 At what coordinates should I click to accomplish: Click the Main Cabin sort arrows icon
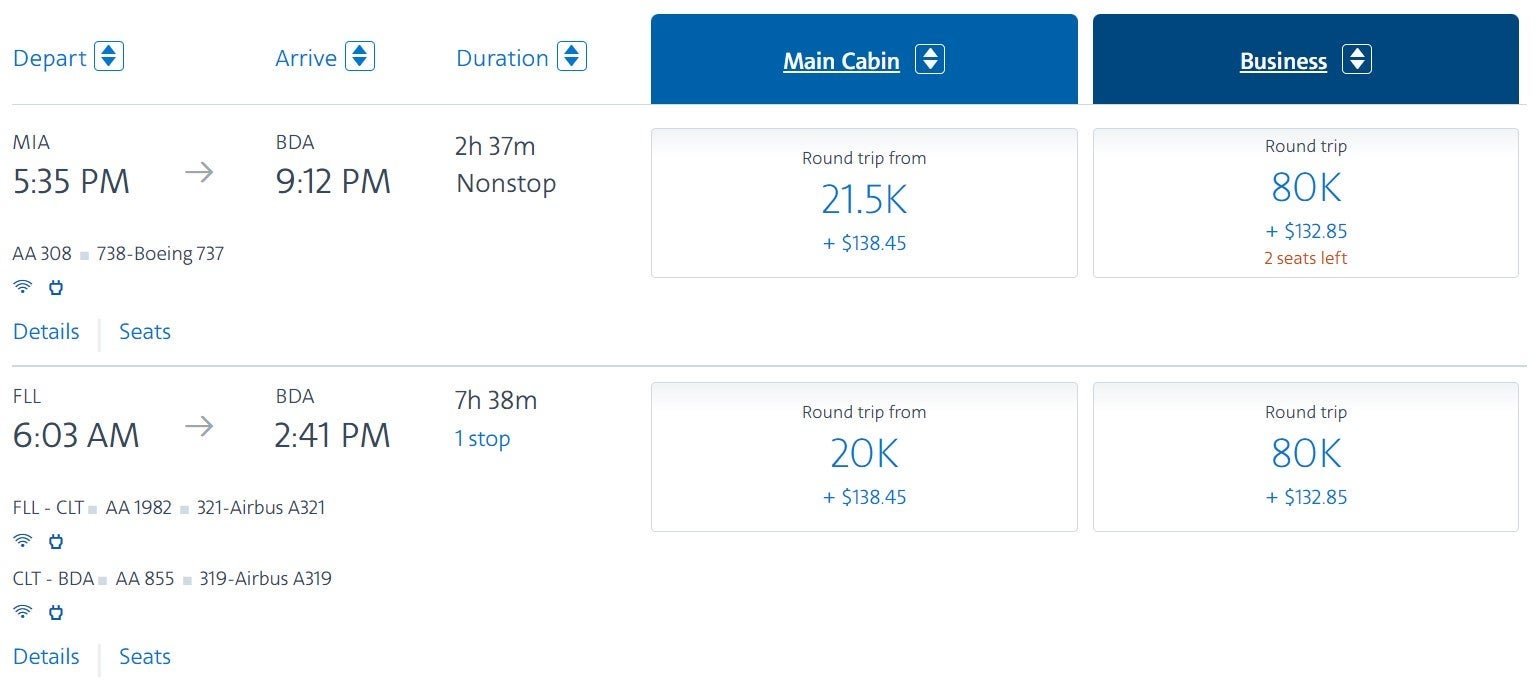click(x=930, y=60)
